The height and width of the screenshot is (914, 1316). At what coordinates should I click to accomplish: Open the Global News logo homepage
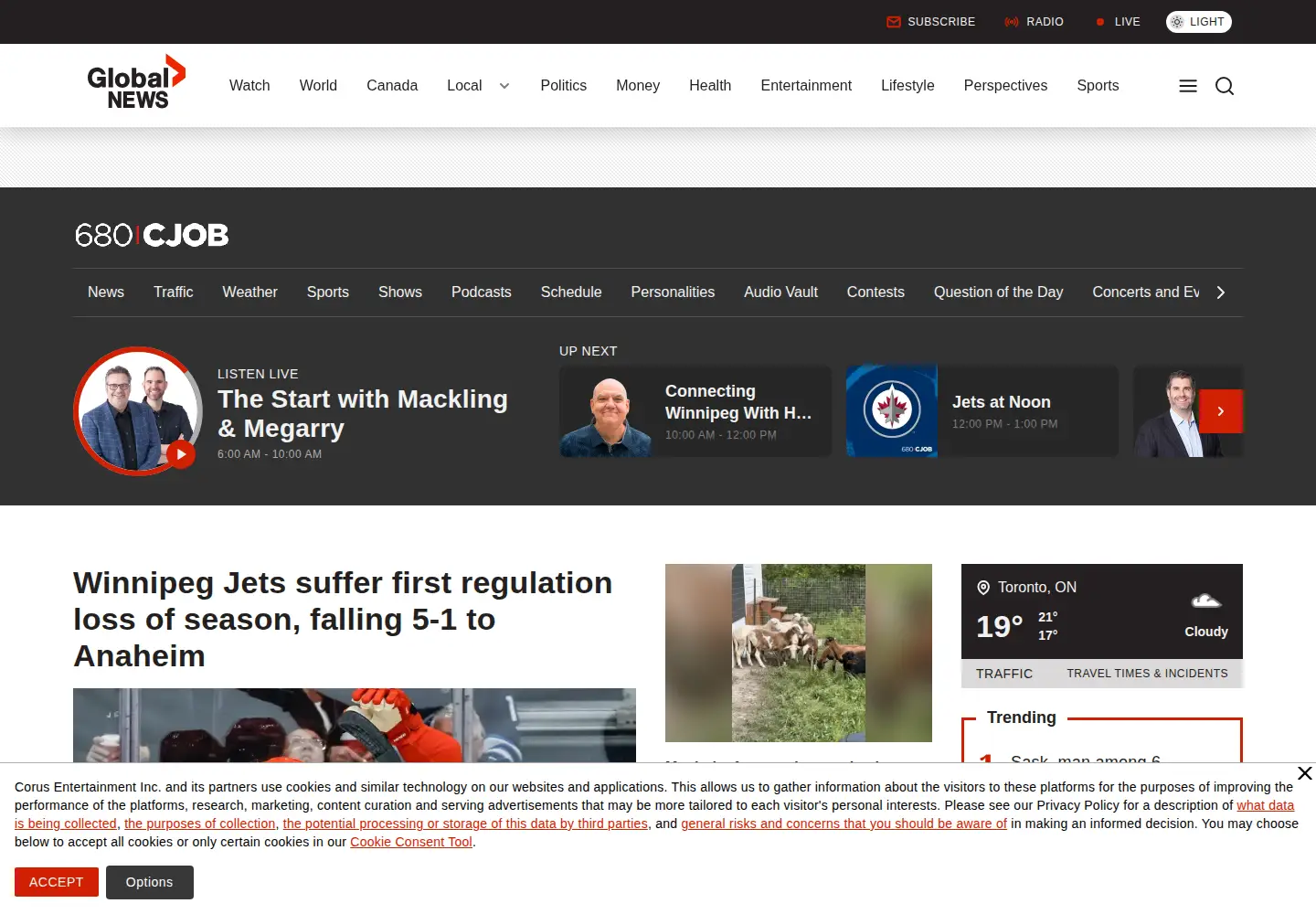point(136,82)
